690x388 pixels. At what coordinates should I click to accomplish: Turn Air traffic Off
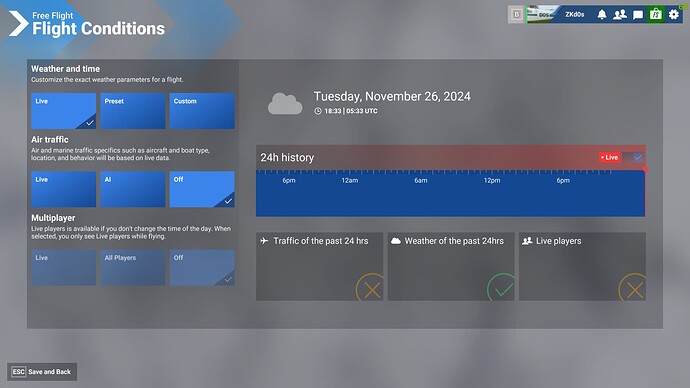pos(202,189)
